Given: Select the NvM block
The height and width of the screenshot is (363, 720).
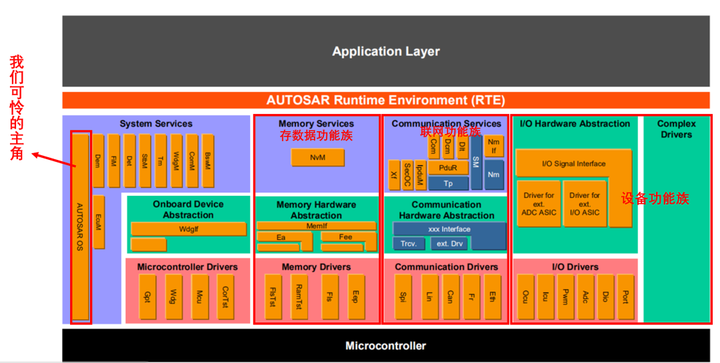Looking at the screenshot, I should [x=317, y=157].
